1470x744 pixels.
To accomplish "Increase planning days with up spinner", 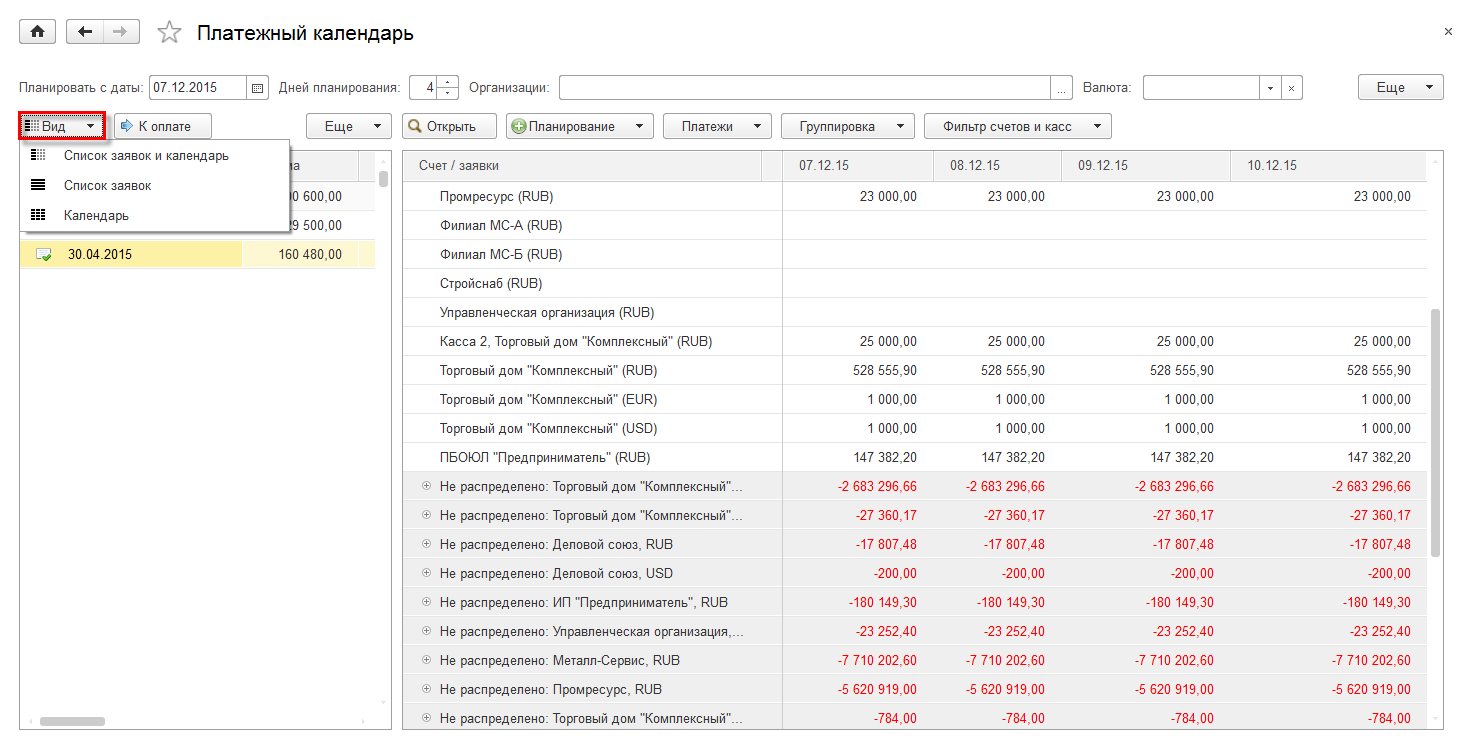I will coord(448,82).
